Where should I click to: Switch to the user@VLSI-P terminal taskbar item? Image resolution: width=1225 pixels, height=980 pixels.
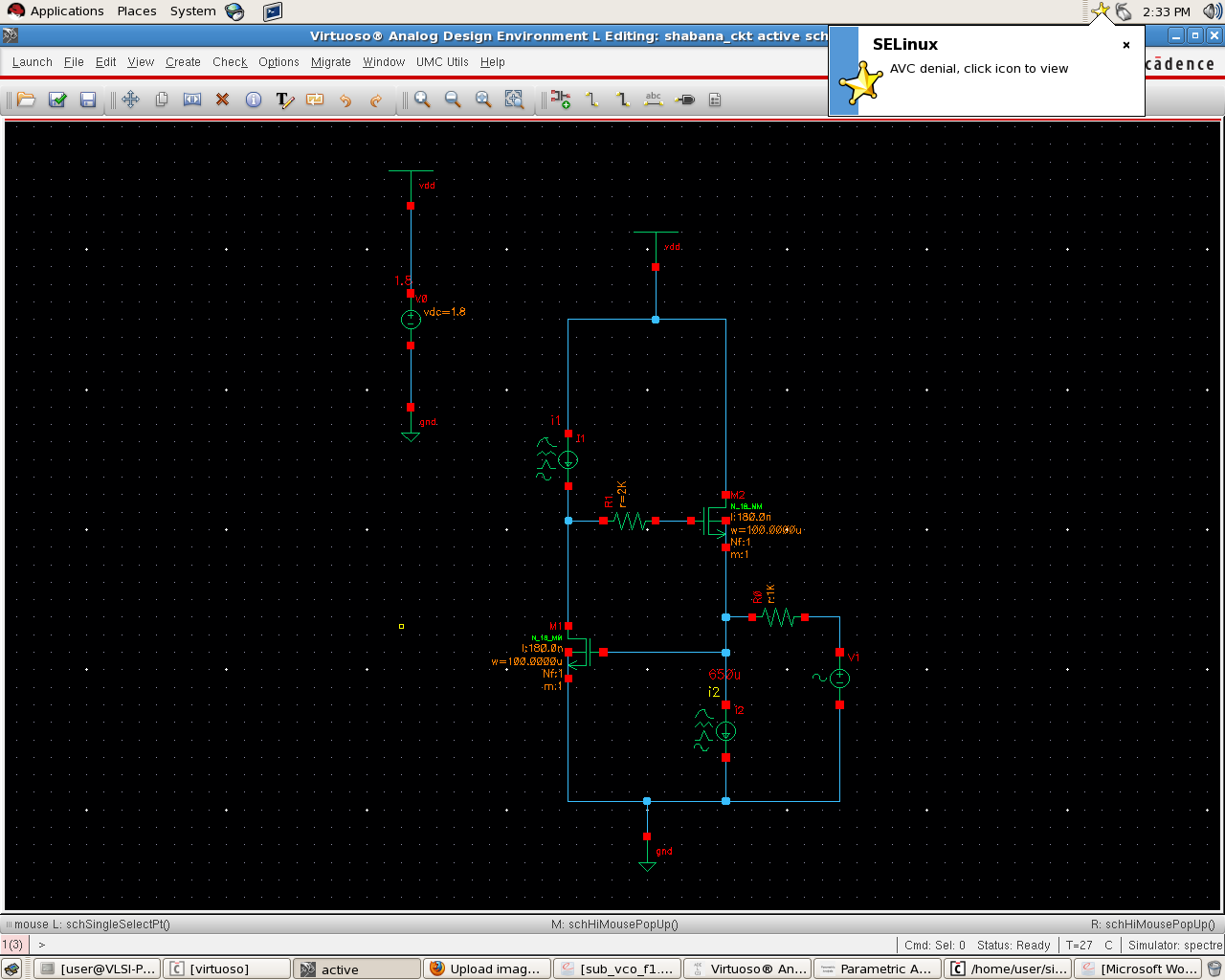(x=98, y=969)
